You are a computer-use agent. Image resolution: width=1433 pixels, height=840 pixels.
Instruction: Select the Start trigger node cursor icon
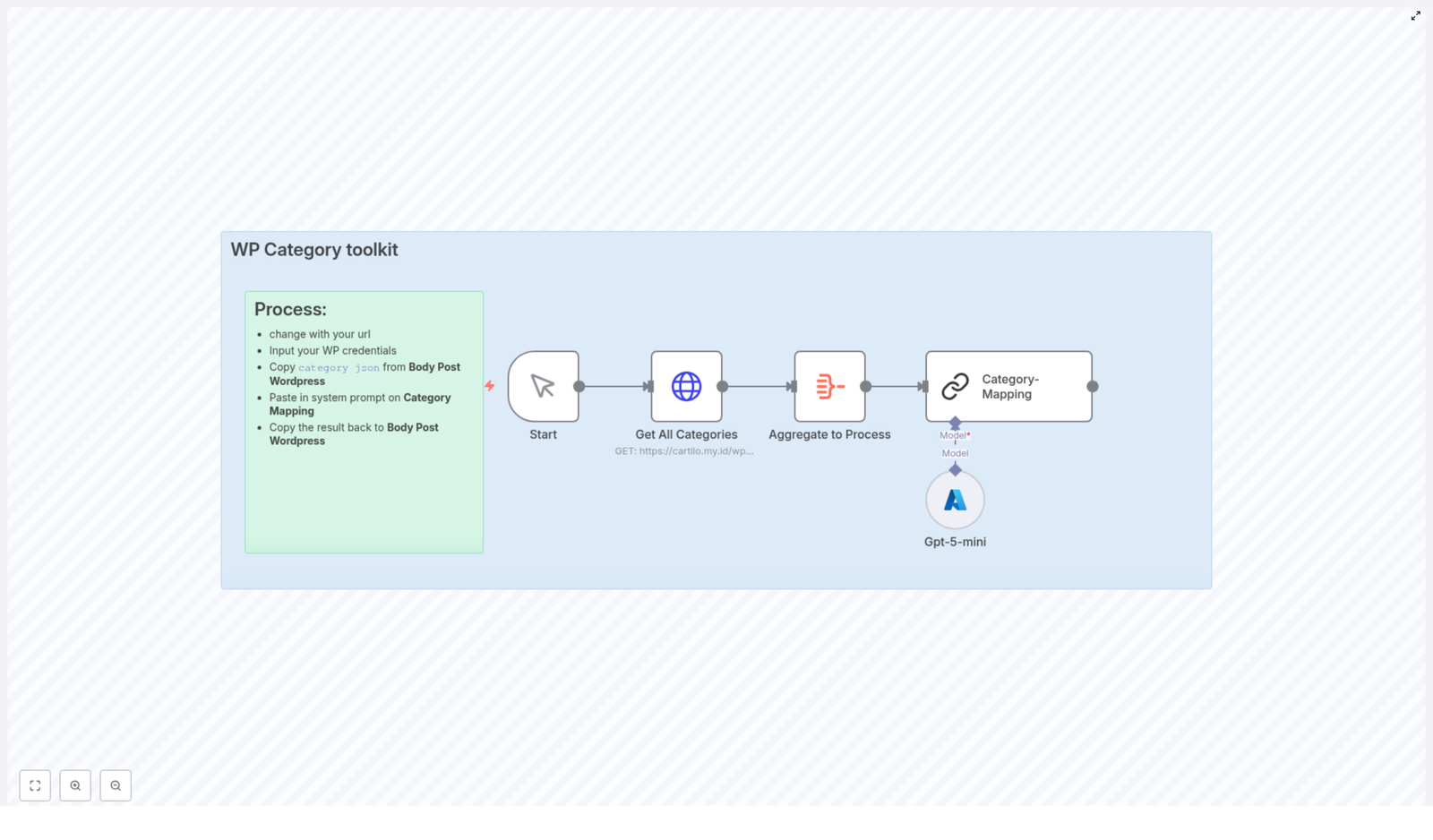(x=543, y=386)
